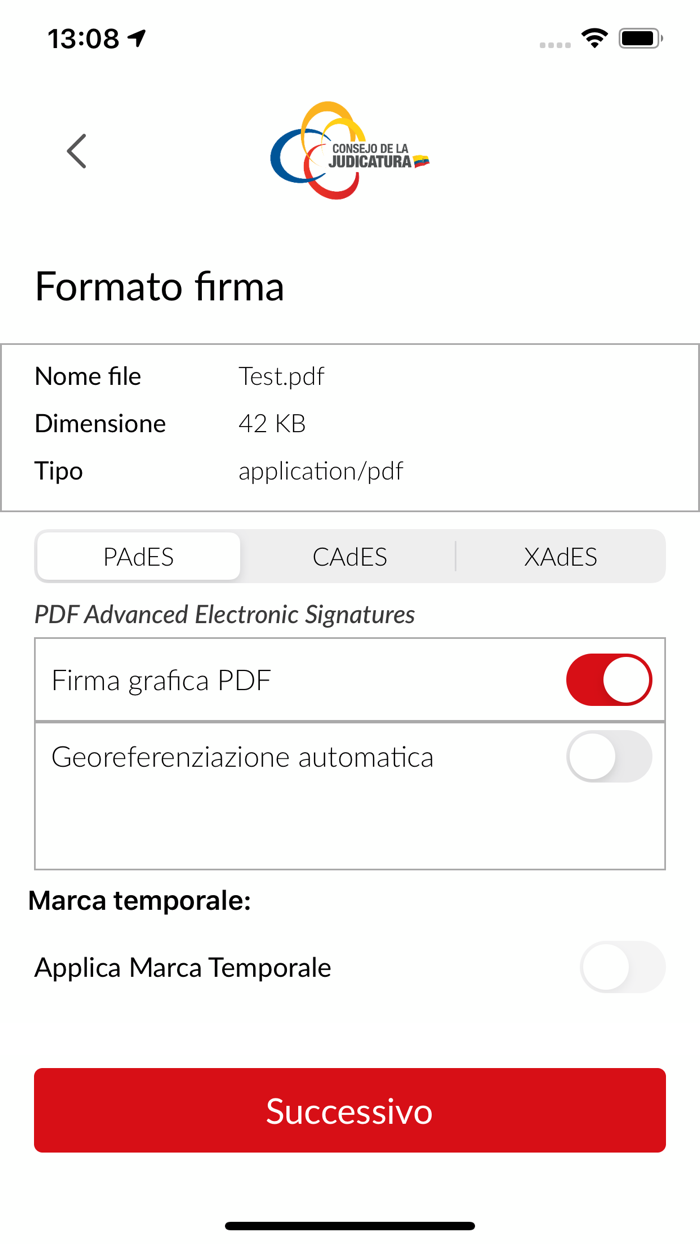Image resolution: width=700 pixels, height=1244 pixels.
Task: Tap the 42 KB size value
Action: pos(270,424)
